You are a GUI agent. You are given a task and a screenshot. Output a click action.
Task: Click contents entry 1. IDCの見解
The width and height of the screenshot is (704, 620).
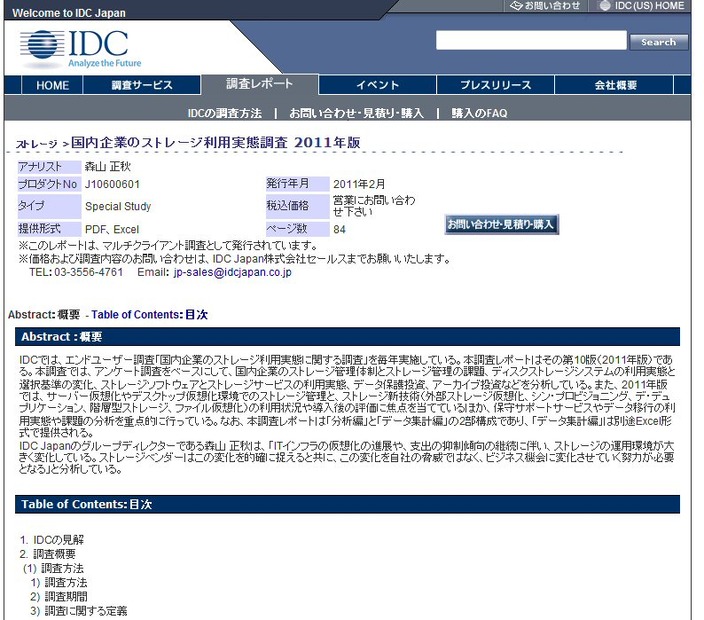(x=52, y=540)
